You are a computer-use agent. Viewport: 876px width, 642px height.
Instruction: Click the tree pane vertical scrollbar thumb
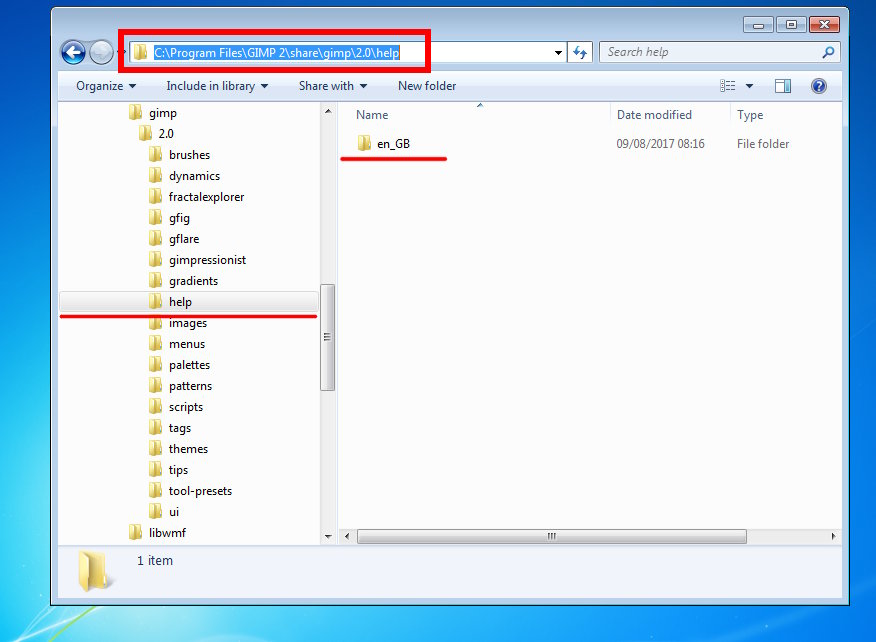[x=328, y=337]
